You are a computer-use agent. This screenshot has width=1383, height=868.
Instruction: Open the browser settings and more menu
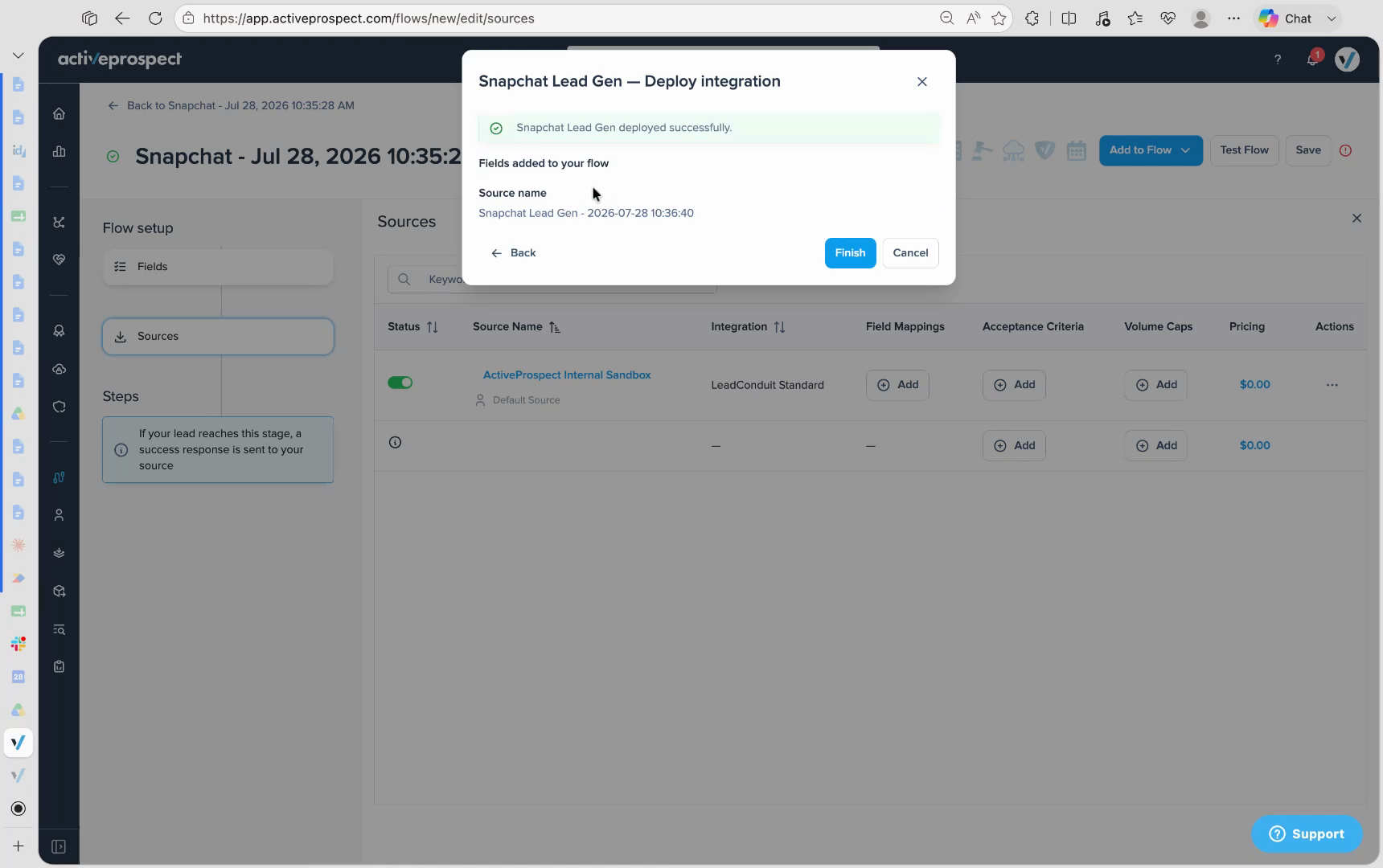point(1233,18)
